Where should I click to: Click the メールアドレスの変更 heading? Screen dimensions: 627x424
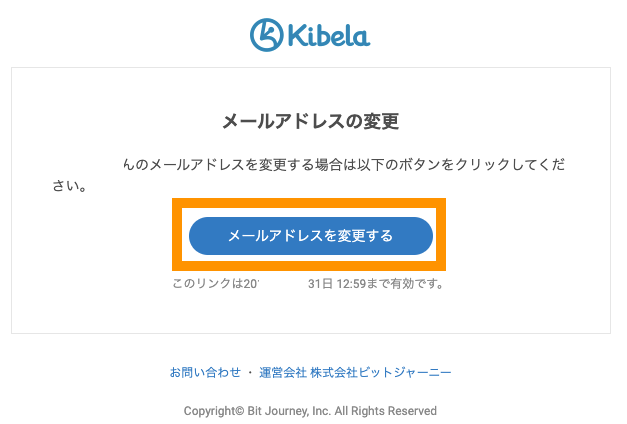coord(310,122)
